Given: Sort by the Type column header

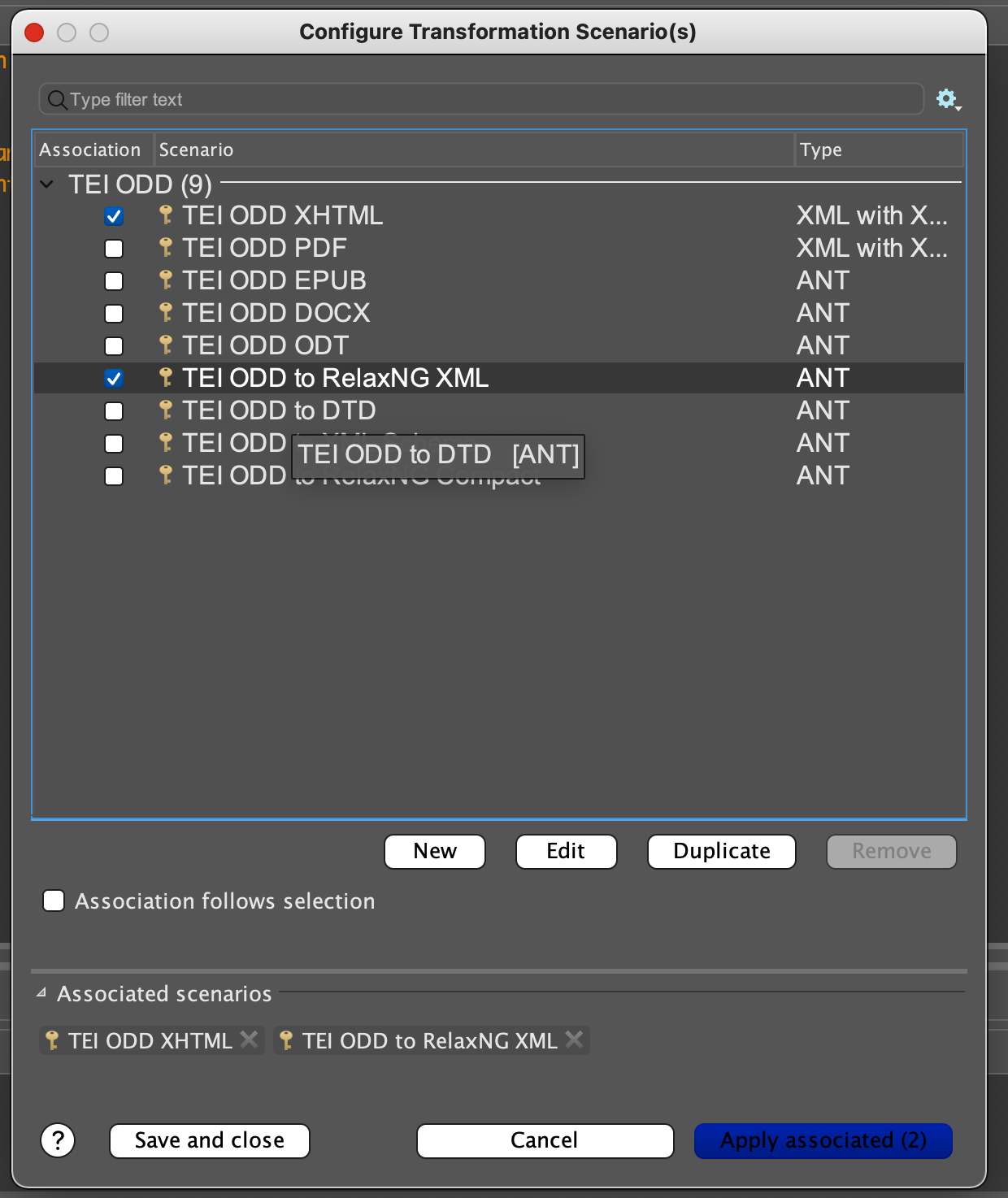Looking at the screenshot, I should click(876, 150).
